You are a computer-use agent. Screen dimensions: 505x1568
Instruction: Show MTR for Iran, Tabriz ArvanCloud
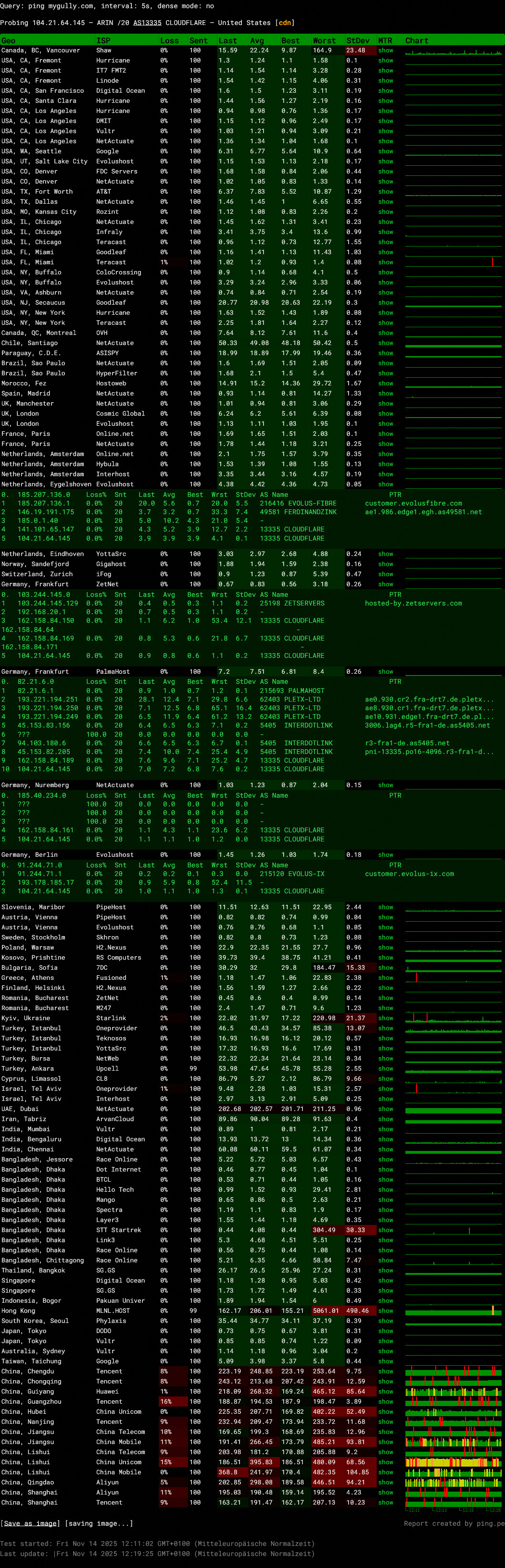tap(386, 1119)
